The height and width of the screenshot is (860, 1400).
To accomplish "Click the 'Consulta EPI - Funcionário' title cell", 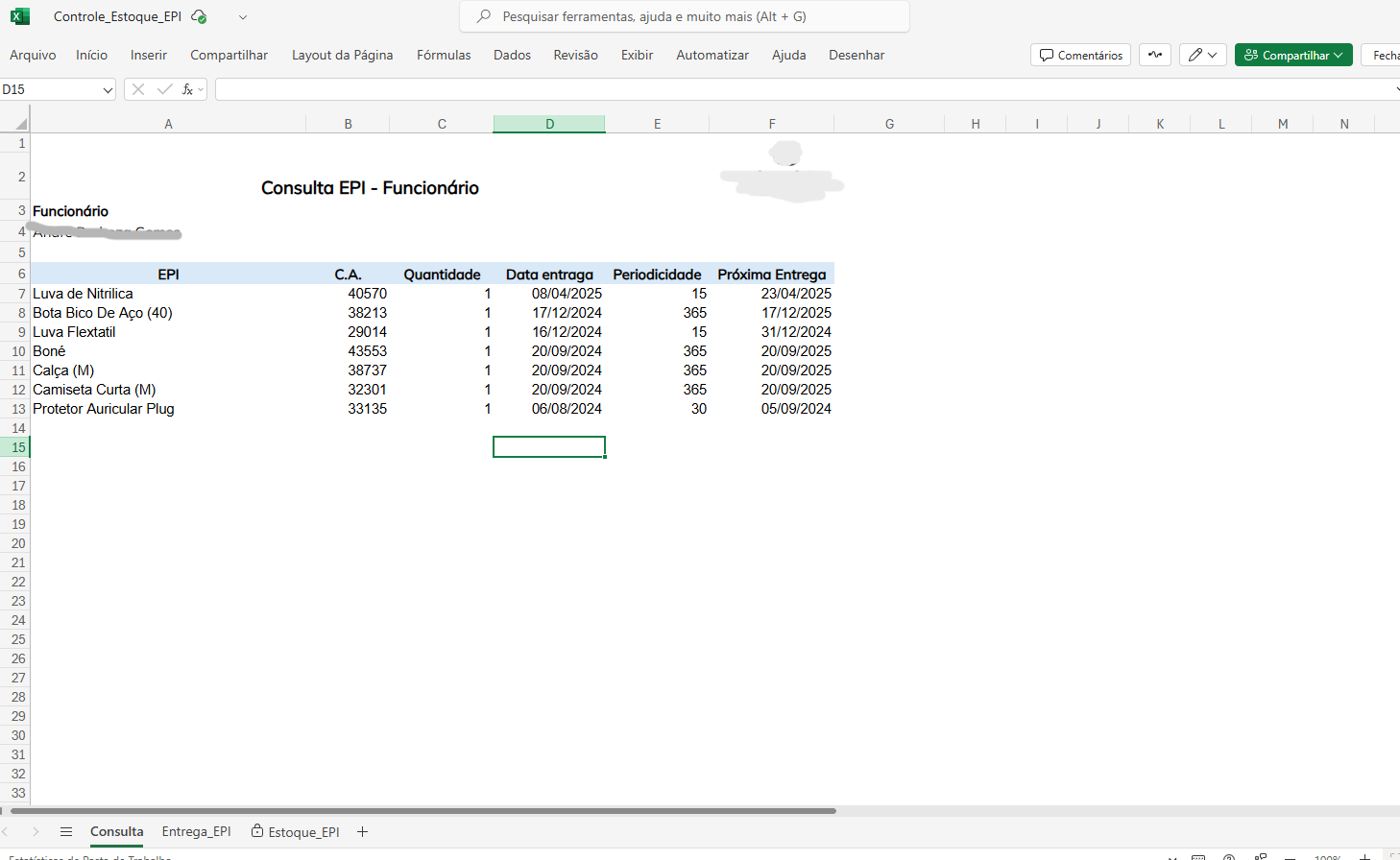I will pos(370,188).
